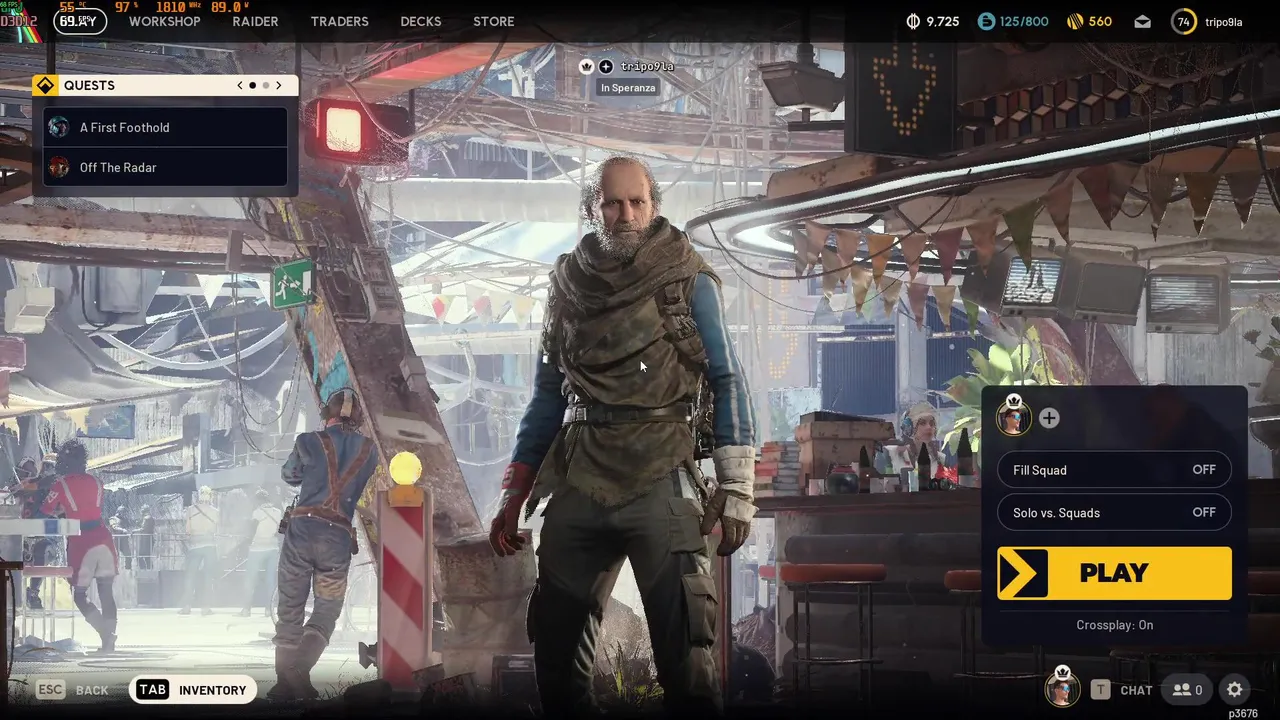Open the mail envelope icon
Image resolution: width=1280 pixels, height=720 pixels.
1142,22
